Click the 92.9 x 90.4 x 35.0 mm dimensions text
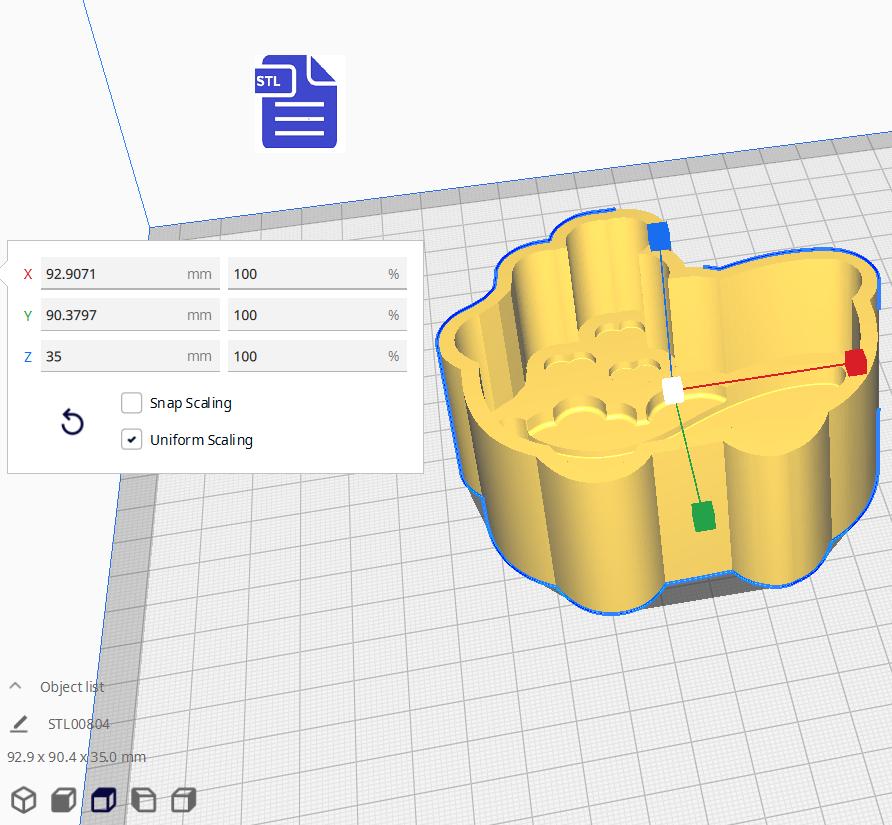Screen dimensions: 892x825 point(76,757)
